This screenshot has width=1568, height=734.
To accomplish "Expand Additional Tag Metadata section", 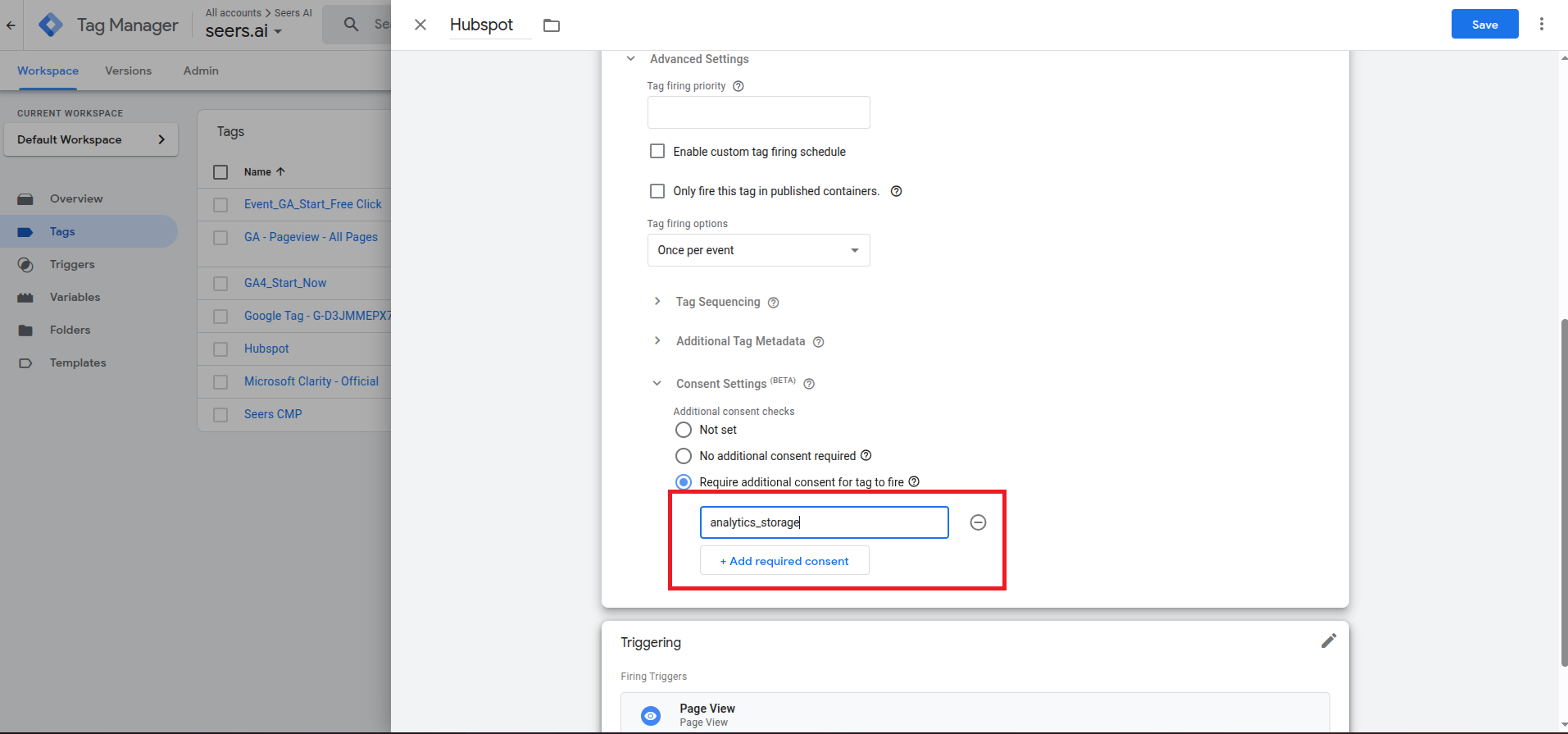I will coord(657,341).
